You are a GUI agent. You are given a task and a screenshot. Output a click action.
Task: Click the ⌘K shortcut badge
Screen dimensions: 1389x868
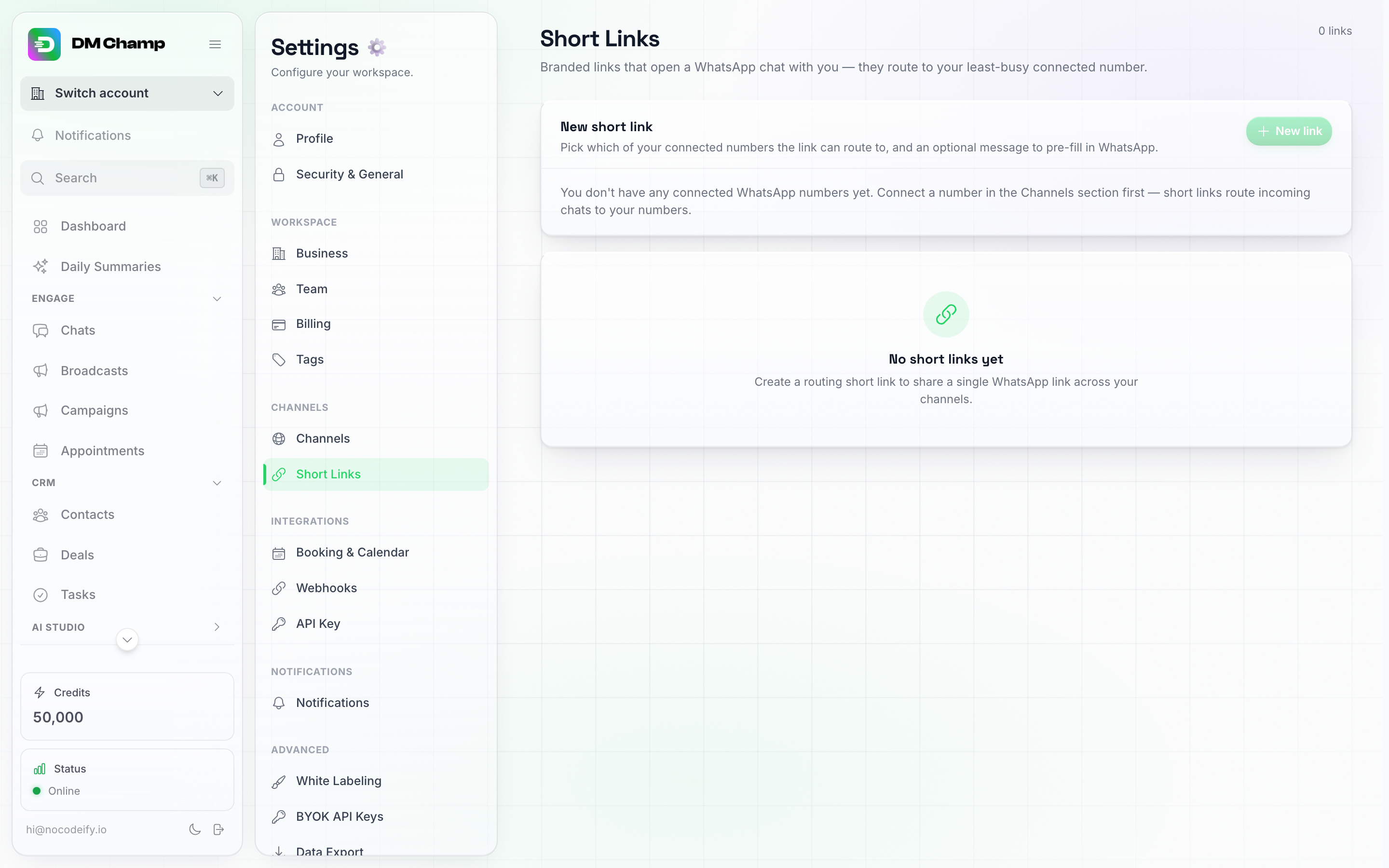pos(212,178)
